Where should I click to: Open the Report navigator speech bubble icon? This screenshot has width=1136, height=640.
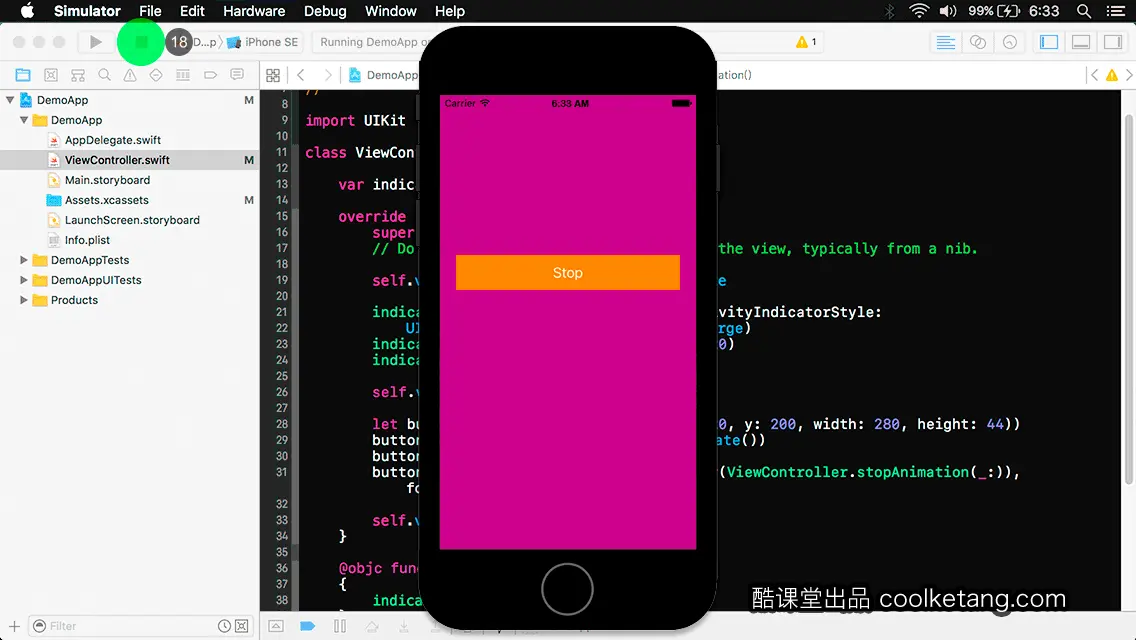(237, 75)
